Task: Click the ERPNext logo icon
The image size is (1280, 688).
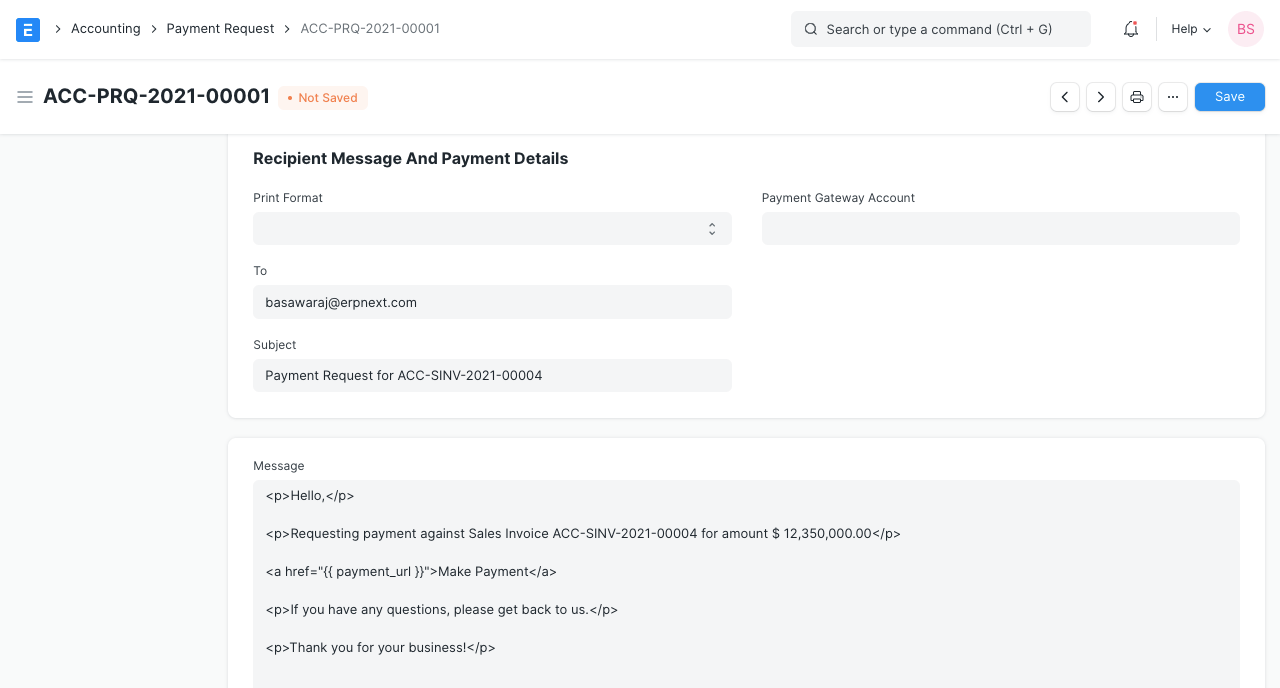Action: 27,29
